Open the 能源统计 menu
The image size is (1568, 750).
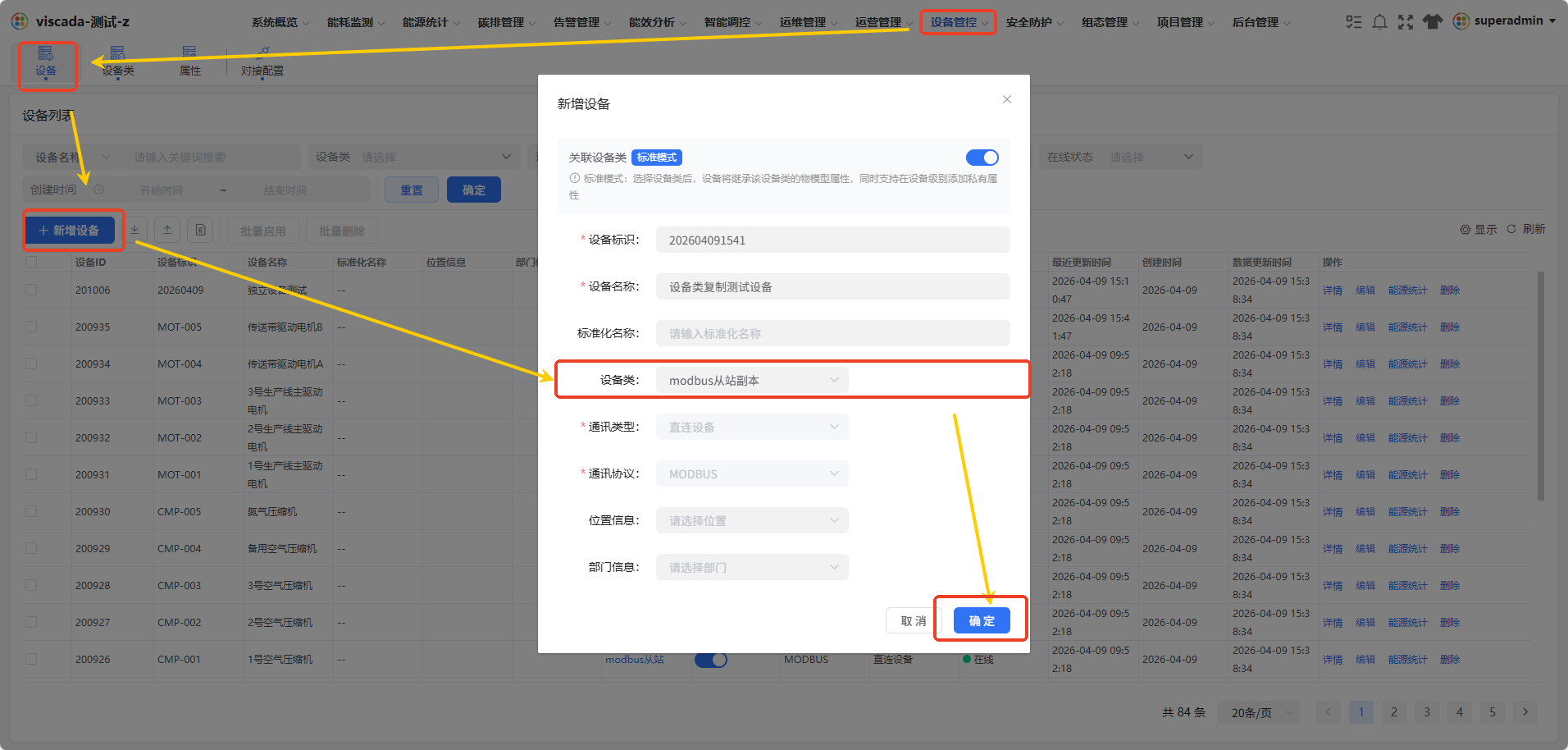click(x=431, y=22)
